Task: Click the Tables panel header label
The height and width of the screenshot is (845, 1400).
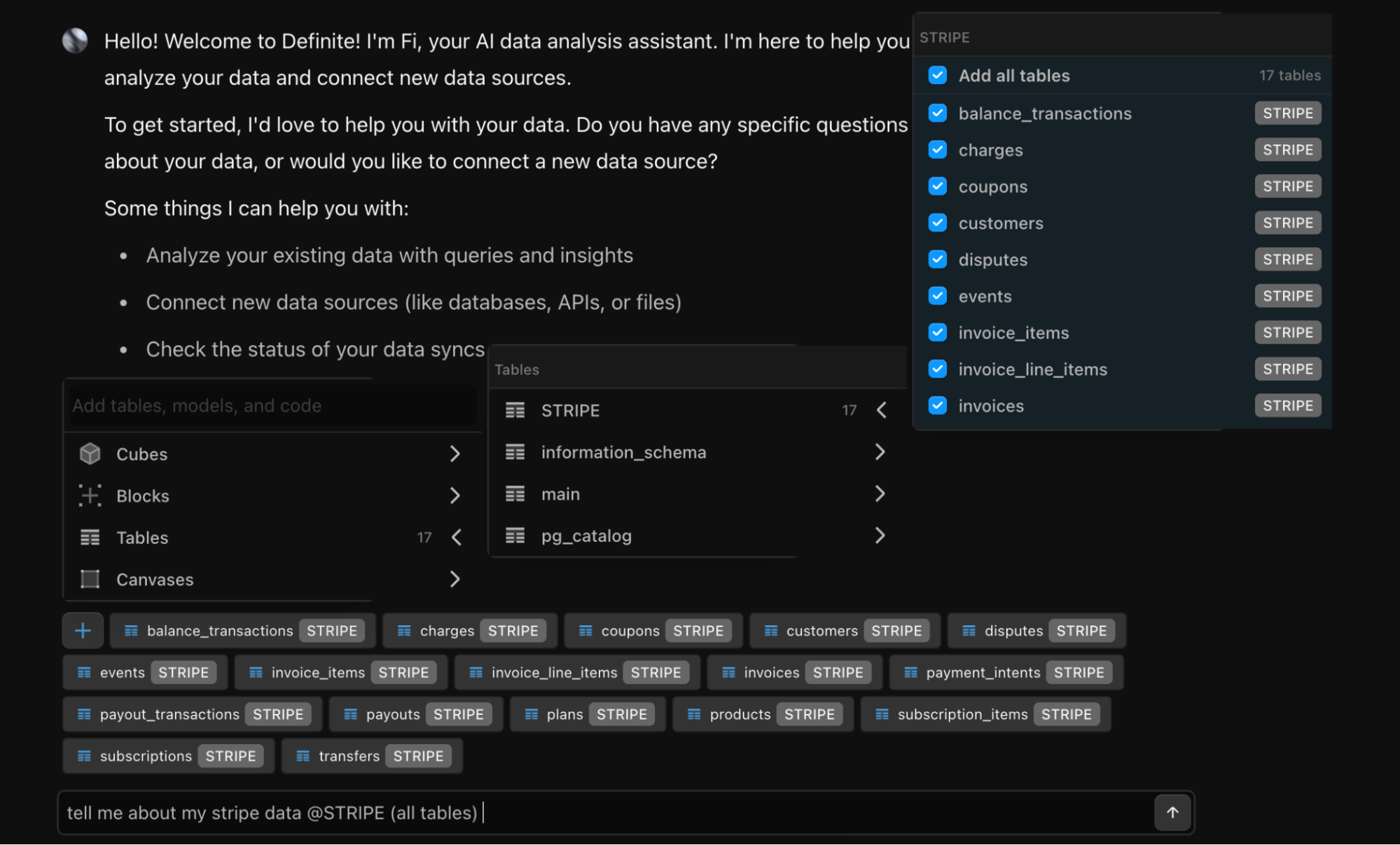Action: pyautogui.click(x=517, y=370)
